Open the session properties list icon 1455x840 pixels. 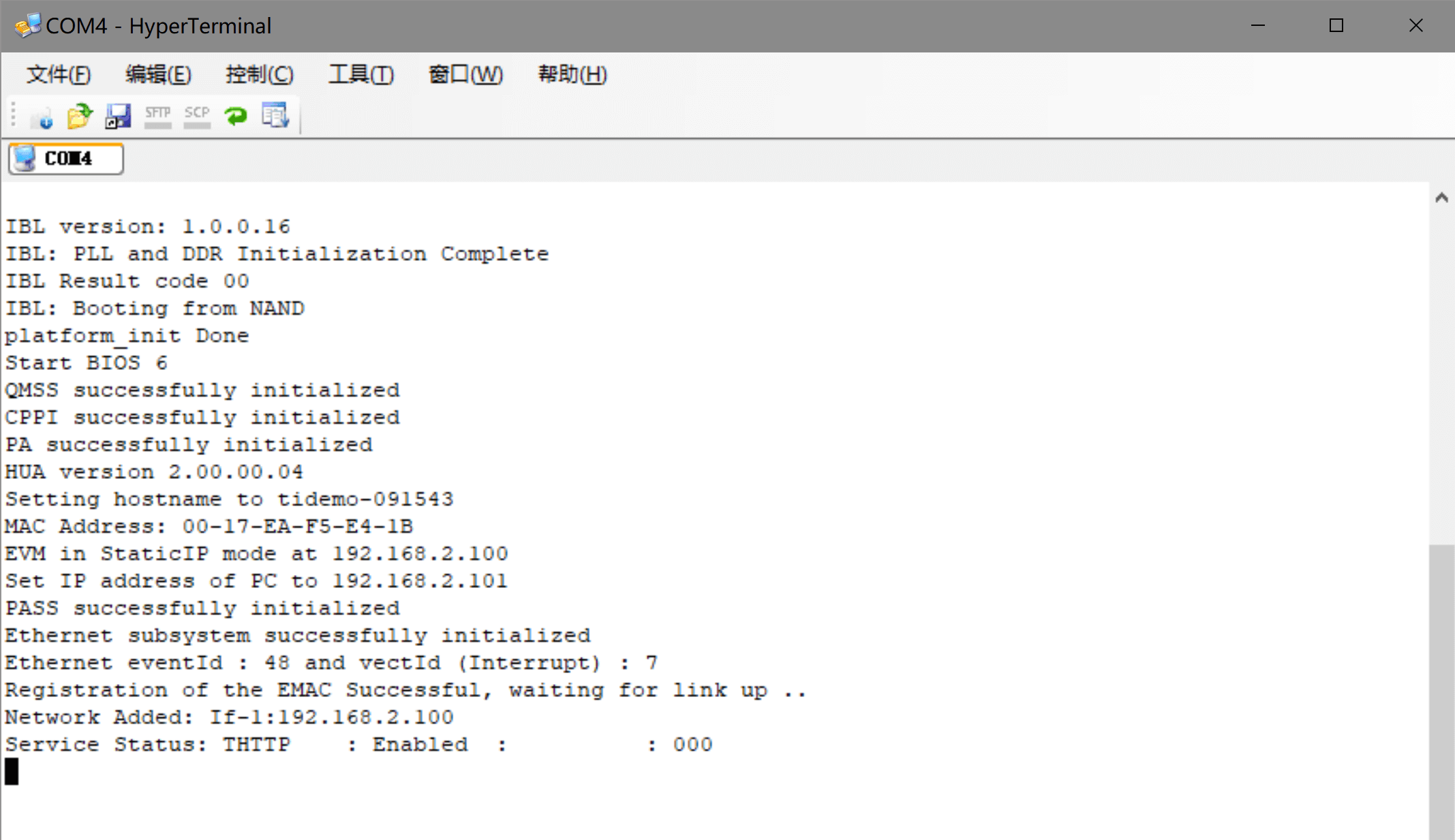275,116
